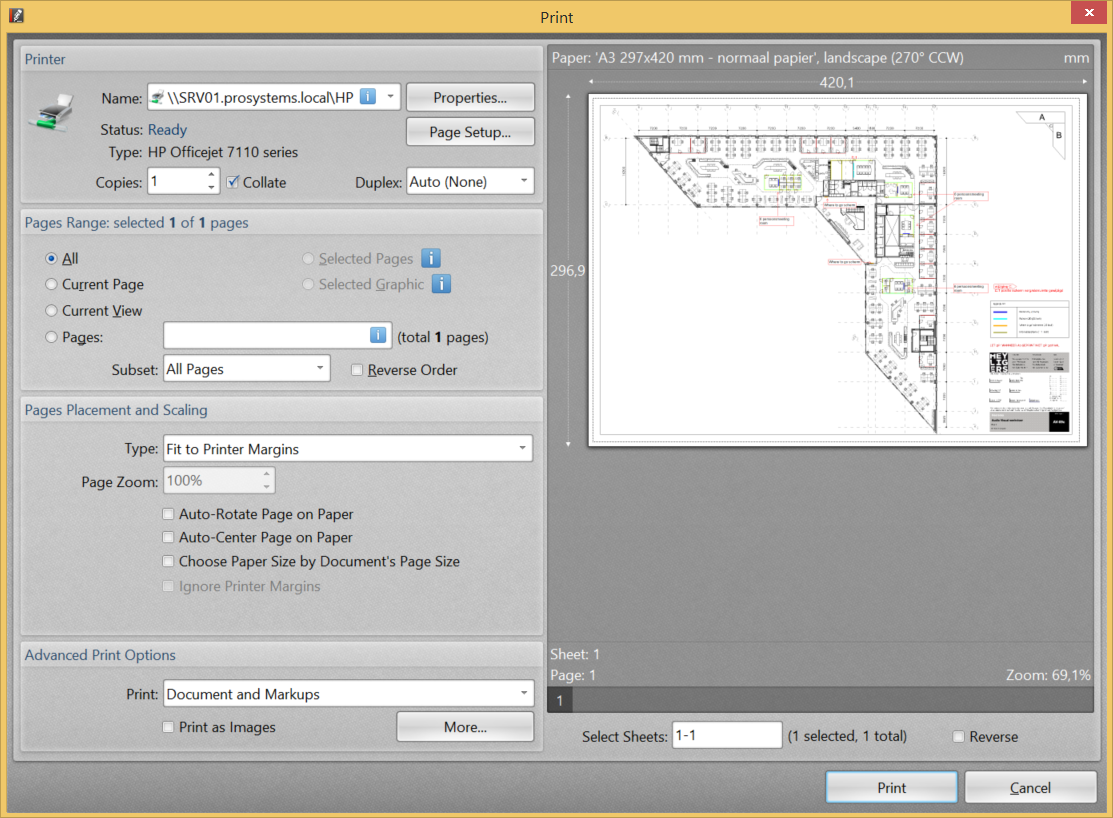This screenshot has width=1113, height=818.
Task: Open the scaling Type dropdown
Action: tap(347, 449)
